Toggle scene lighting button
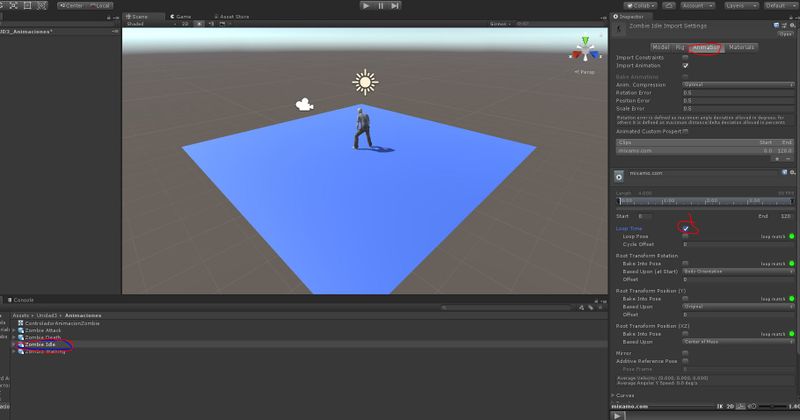 click(199, 24)
